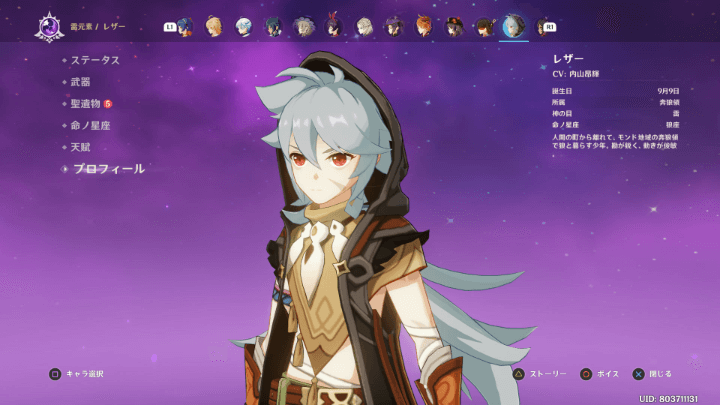Select the プロフィール menu item
The image size is (720, 405).
[109, 169]
